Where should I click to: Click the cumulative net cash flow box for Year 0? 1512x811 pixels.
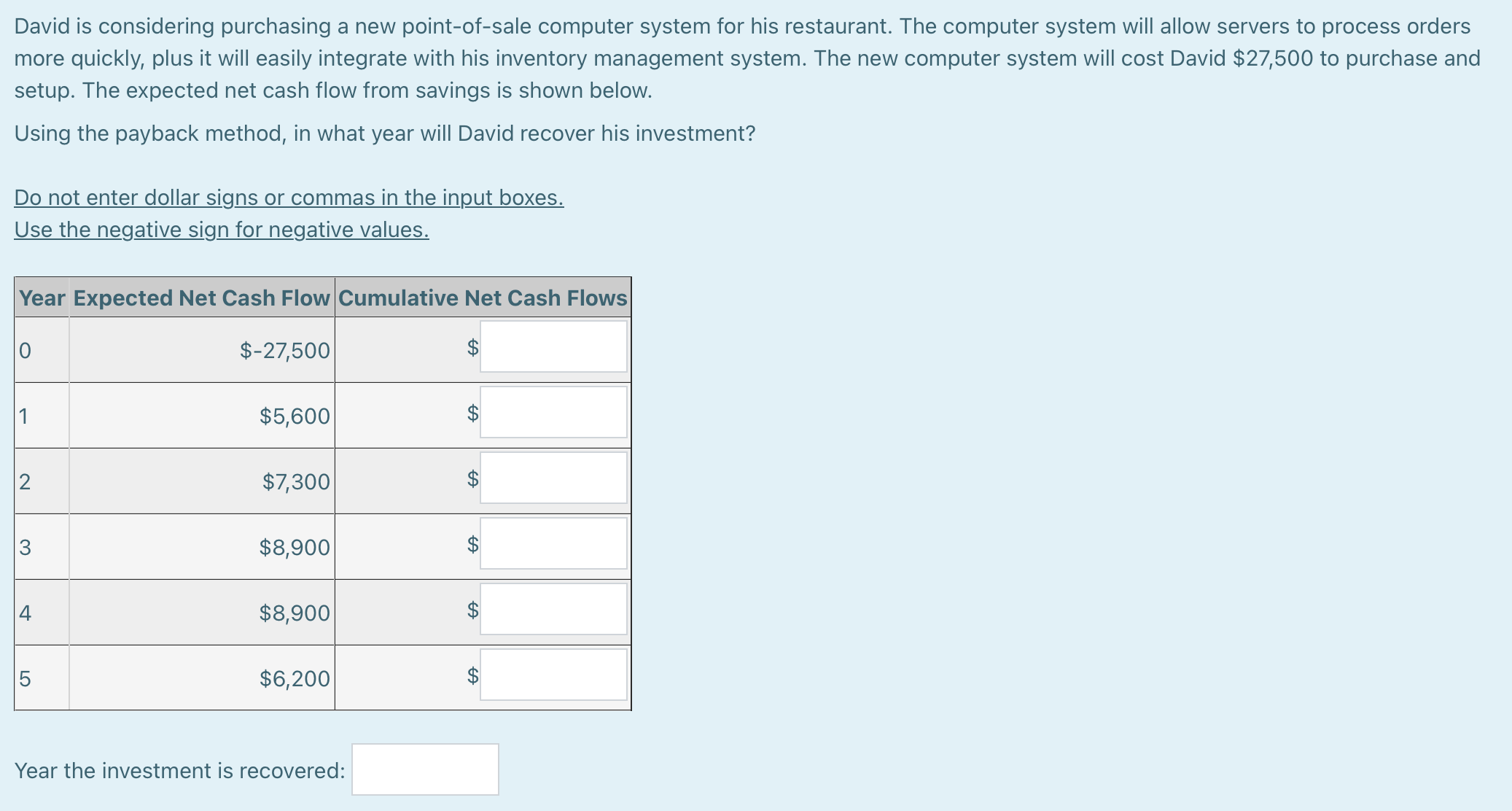[553, 348]
